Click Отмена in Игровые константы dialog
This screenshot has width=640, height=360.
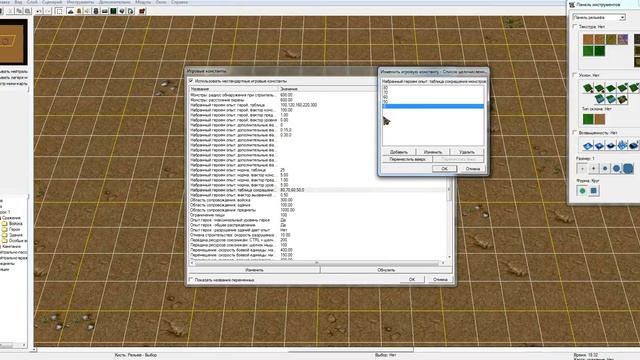pyautogui.click(x=440, y=280)
